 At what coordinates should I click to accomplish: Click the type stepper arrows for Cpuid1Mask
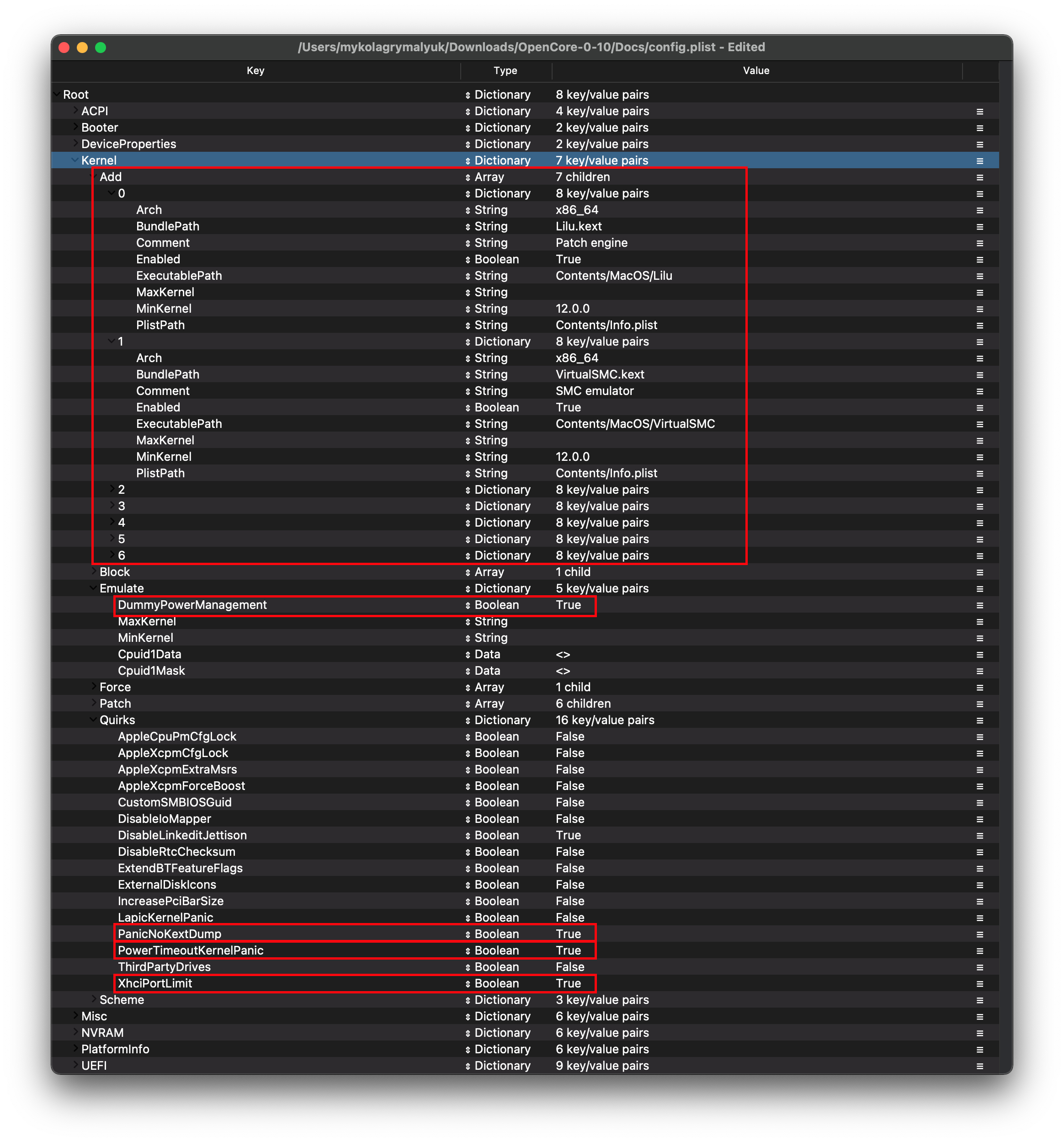468,671
